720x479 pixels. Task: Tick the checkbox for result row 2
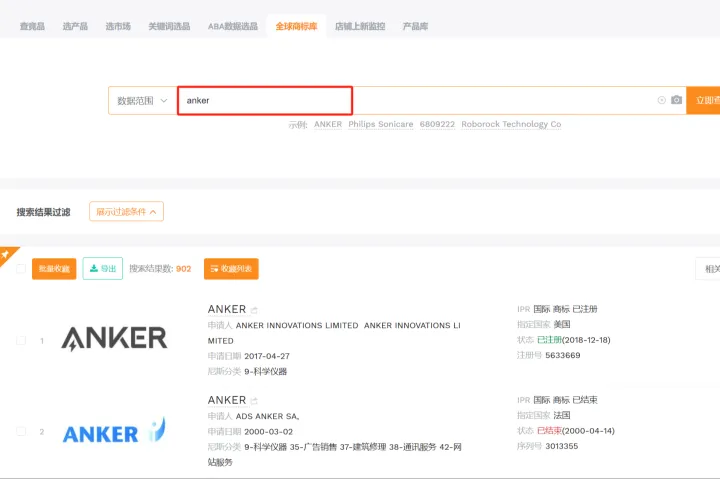pos(21,431)
